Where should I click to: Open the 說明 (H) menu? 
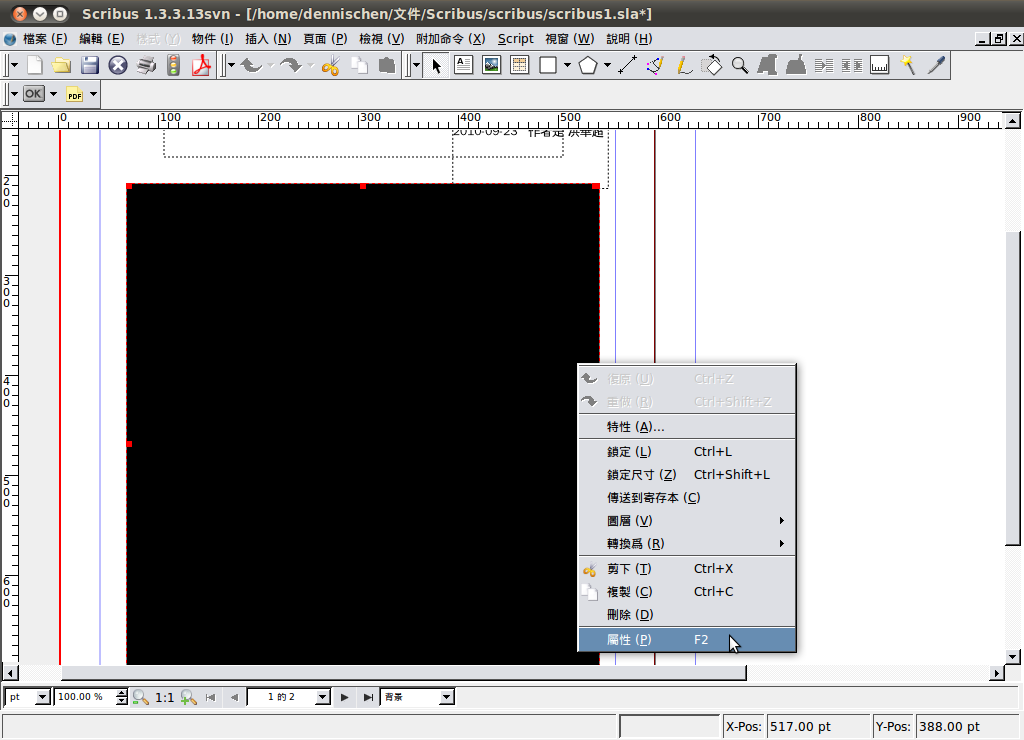tap(629, 39)
